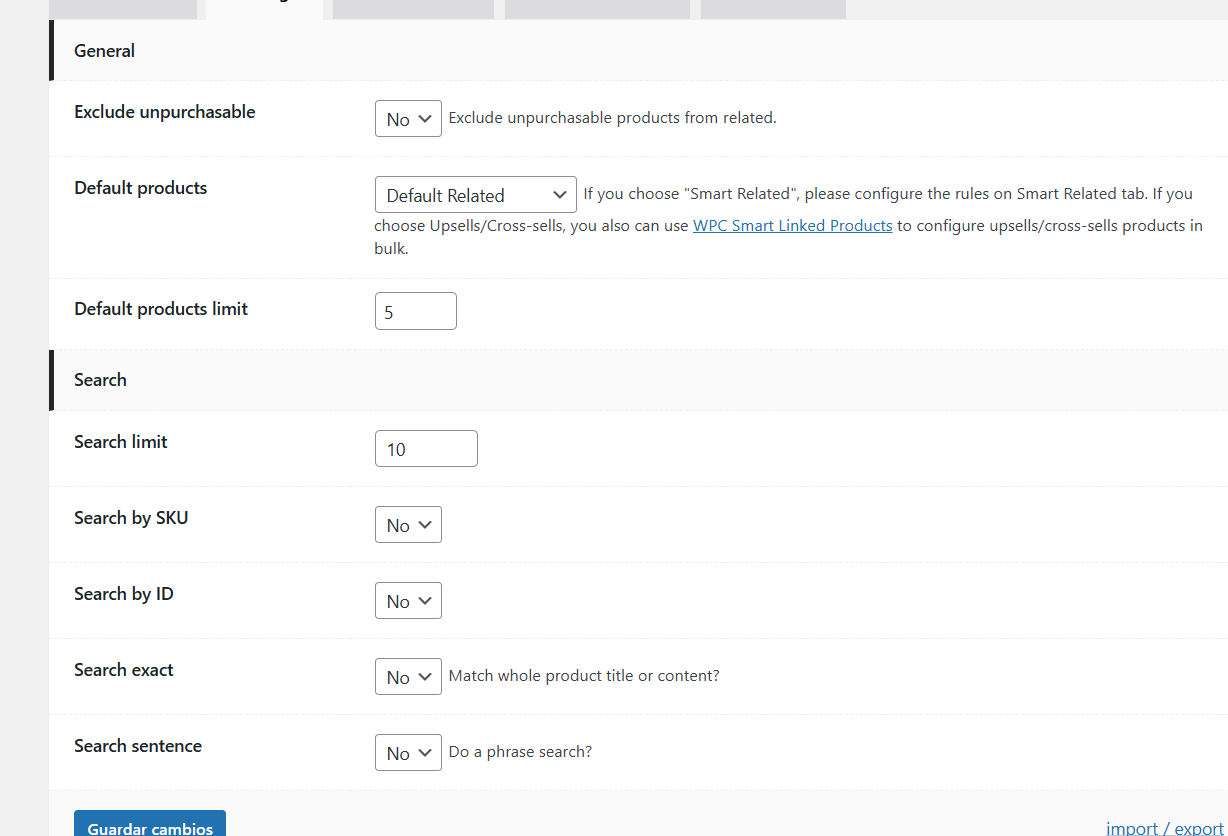Click the "Do a phrase search?" description

pos(520,752)
